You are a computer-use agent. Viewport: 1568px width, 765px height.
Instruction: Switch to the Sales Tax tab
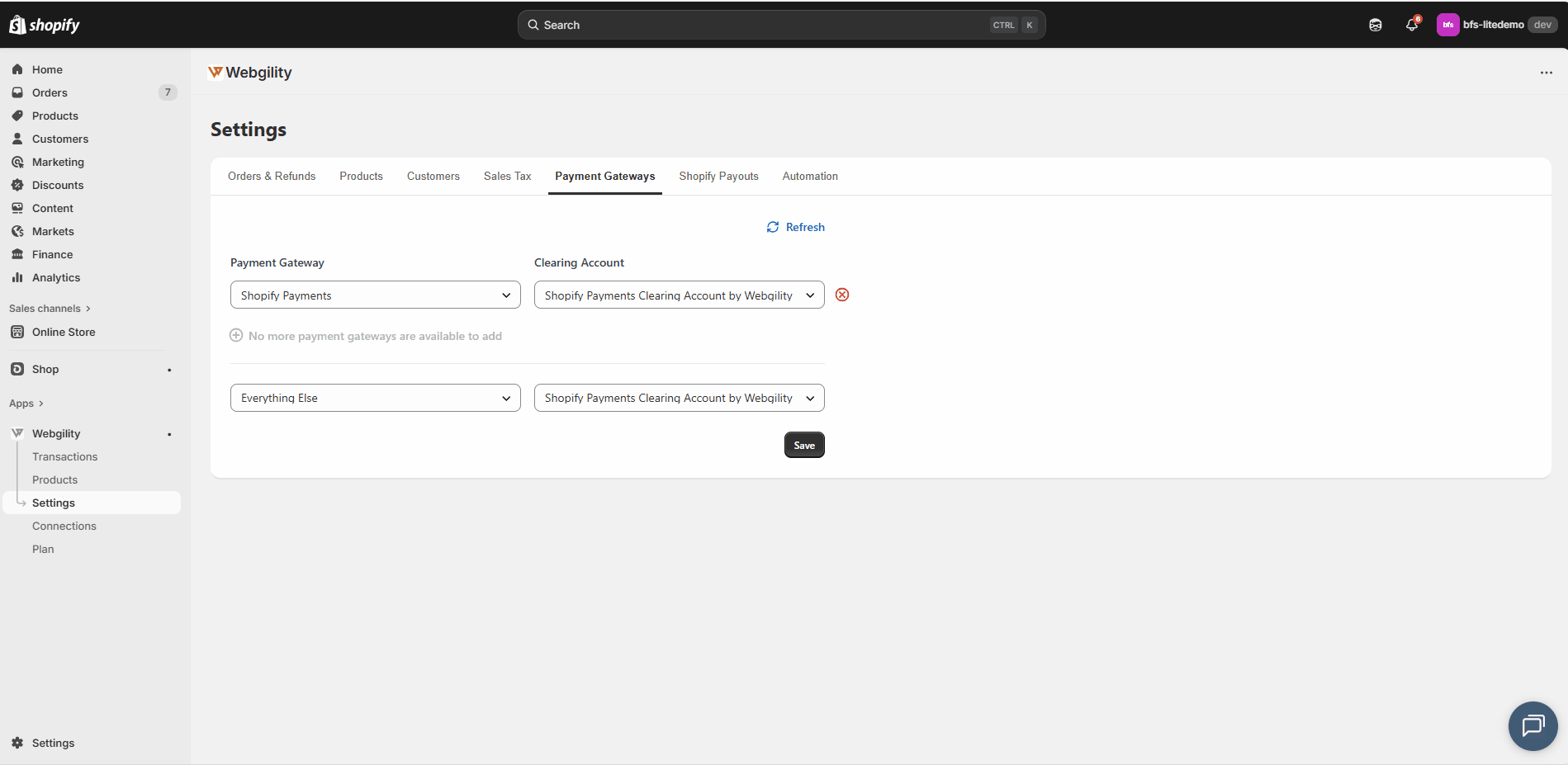point(507,176)
